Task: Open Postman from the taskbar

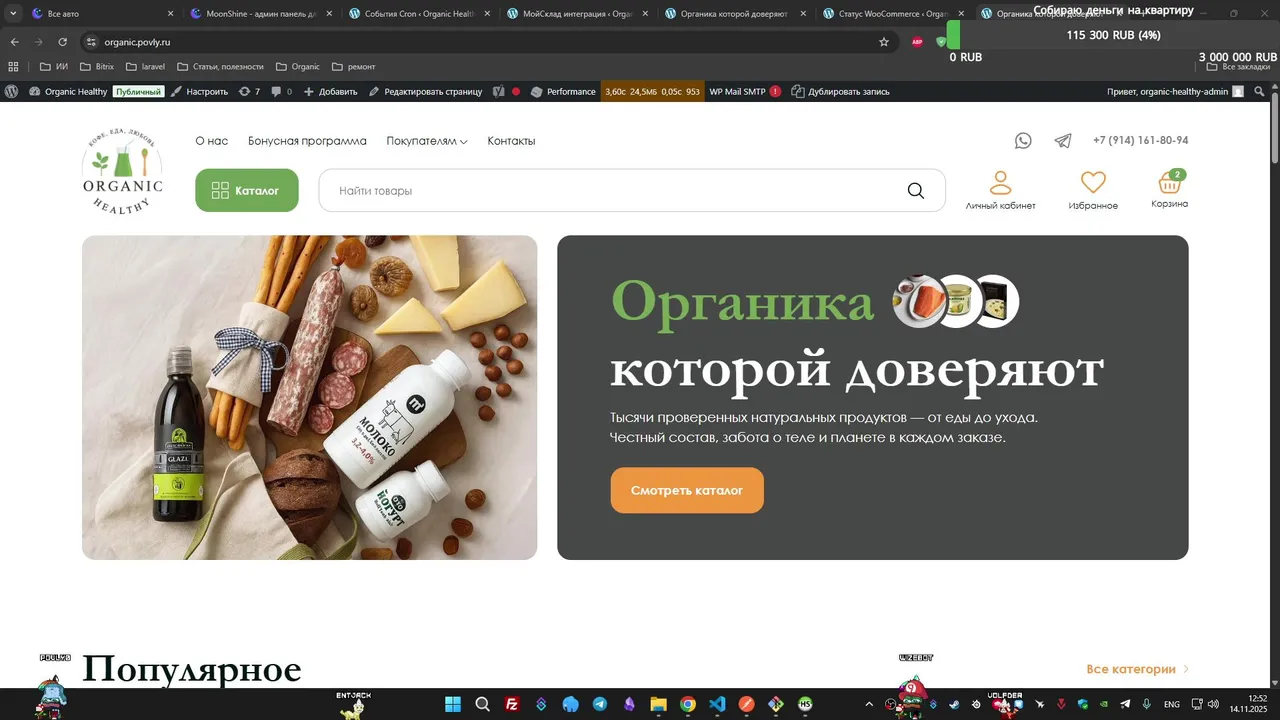Action: [746, 704]
